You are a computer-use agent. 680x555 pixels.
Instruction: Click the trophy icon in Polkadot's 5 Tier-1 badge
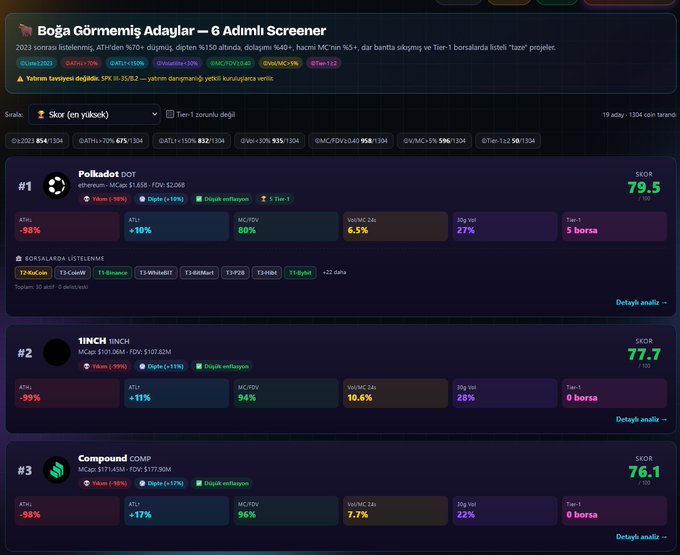(x=263, y=199)
